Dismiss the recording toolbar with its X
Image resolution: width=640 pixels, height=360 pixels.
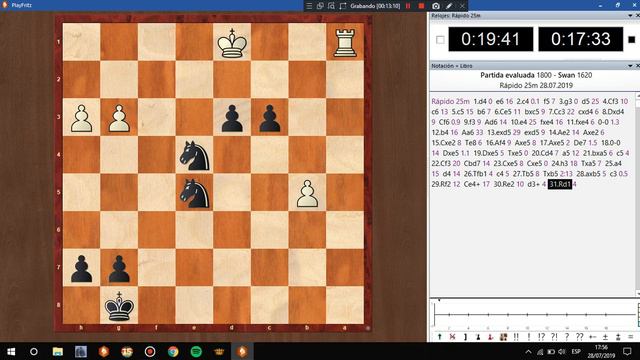coord(462,6)
